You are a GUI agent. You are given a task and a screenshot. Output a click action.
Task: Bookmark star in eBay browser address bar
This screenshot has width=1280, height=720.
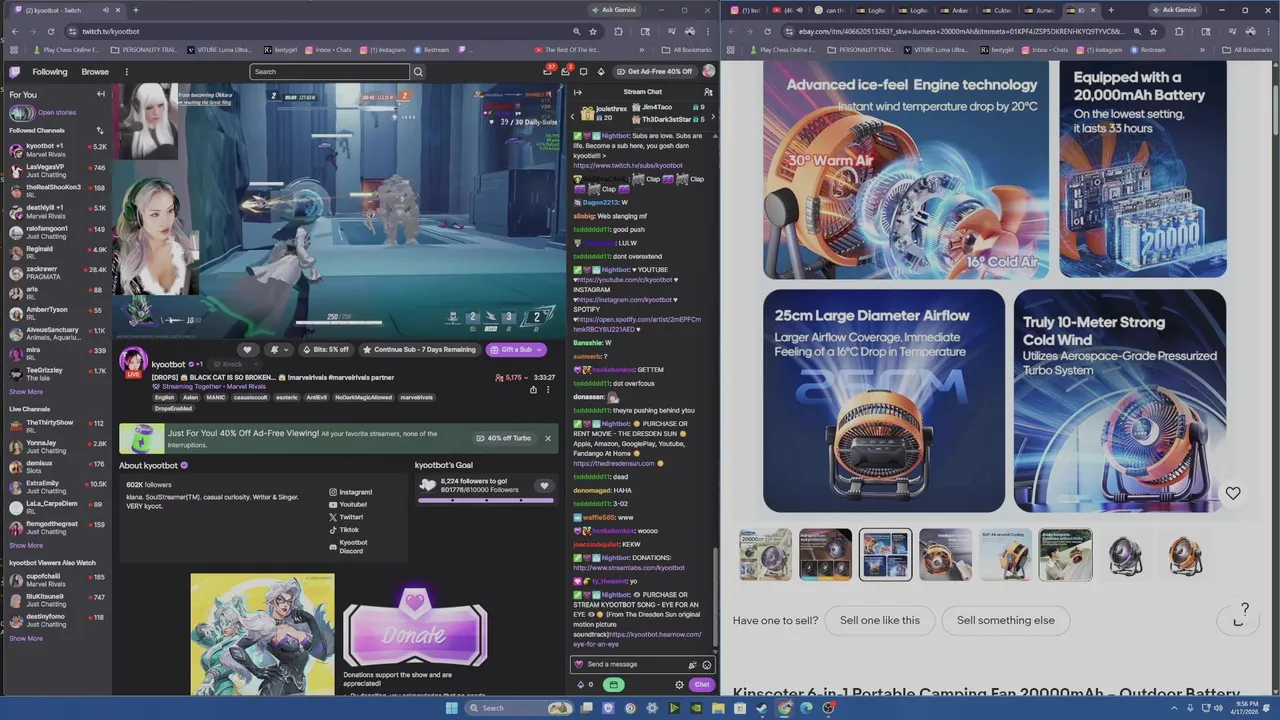coord(1153,31)
